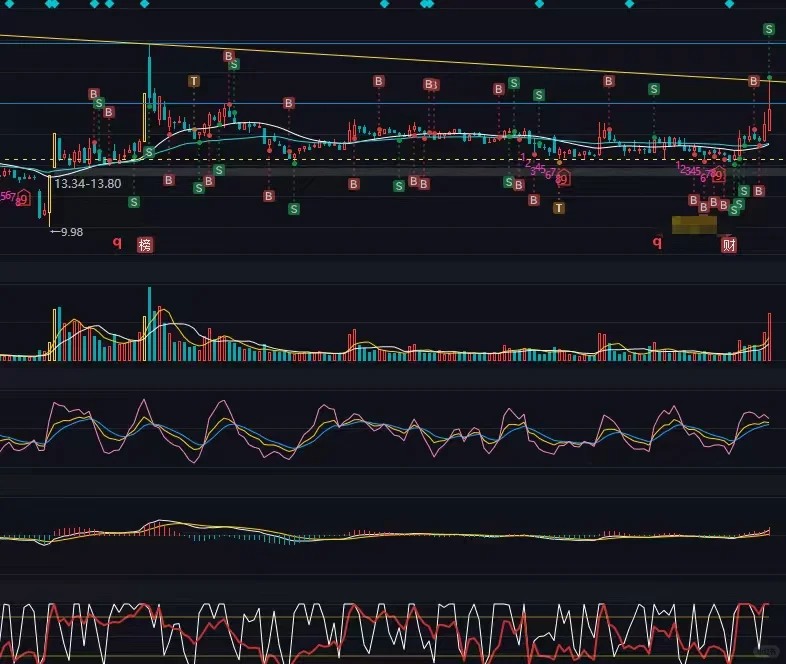Viewport: 786px width, 664px height.
Task: Click the tallest cyan volume bar
Action: tap(149, 324)
